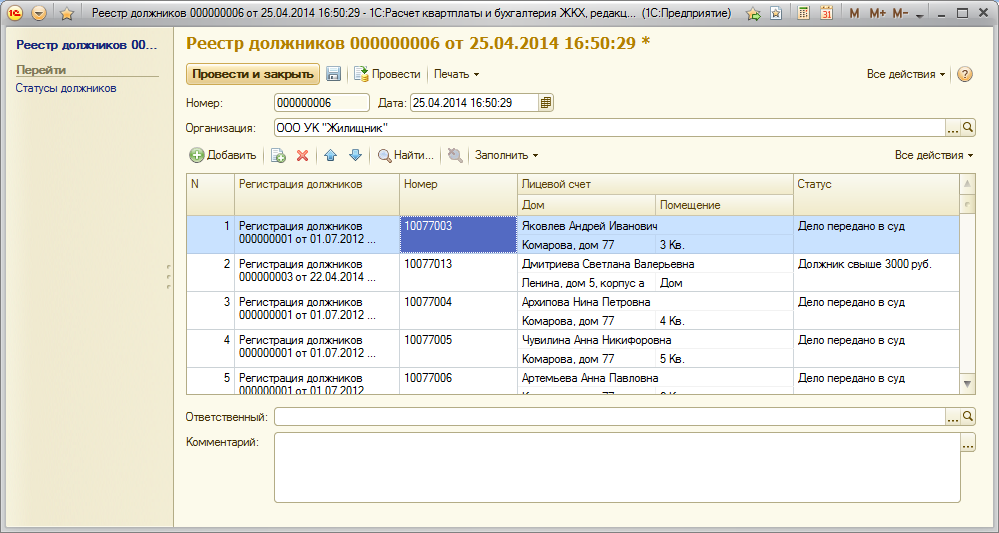This screenshot has width=999, height=533.
Task: Open the calculator icon
Action: tap(803, 13)
